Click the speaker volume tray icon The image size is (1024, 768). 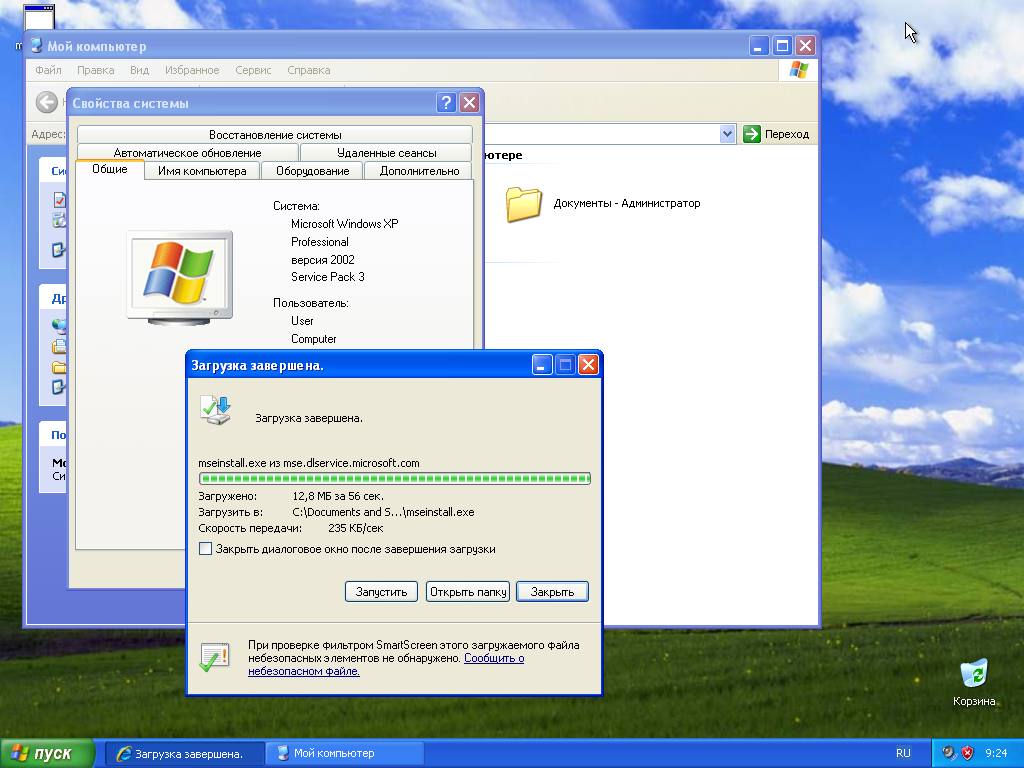tap(949, 753)
